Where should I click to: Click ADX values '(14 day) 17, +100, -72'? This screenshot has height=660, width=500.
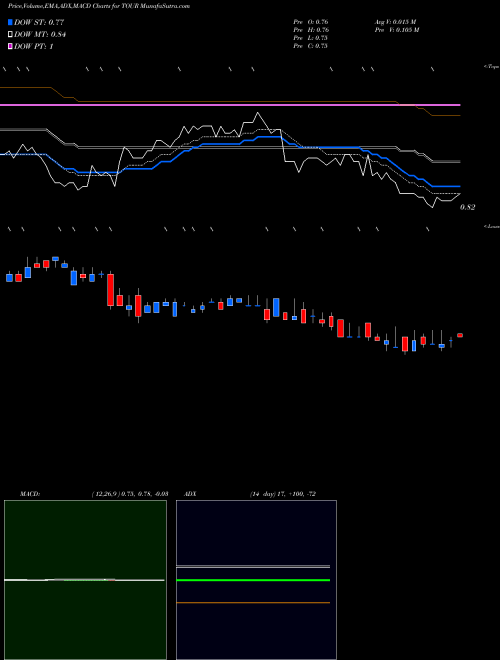click(283, 494)
